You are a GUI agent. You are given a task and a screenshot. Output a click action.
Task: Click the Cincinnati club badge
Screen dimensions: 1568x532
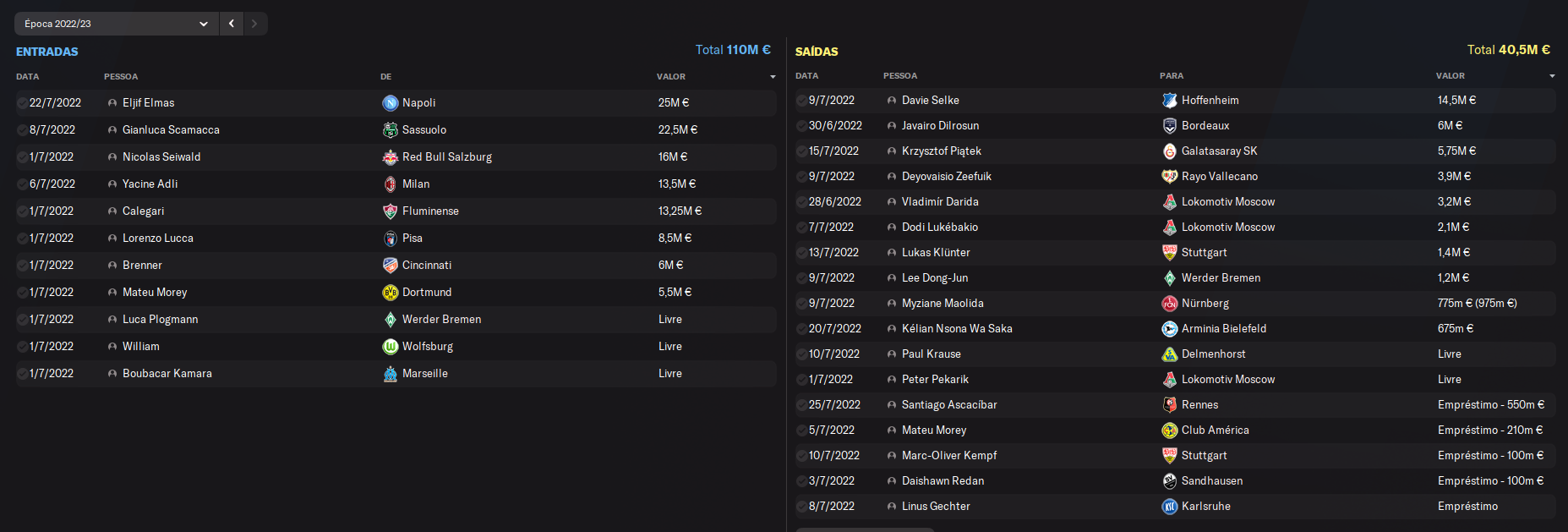pyautogui.click(x=390, y=266)
